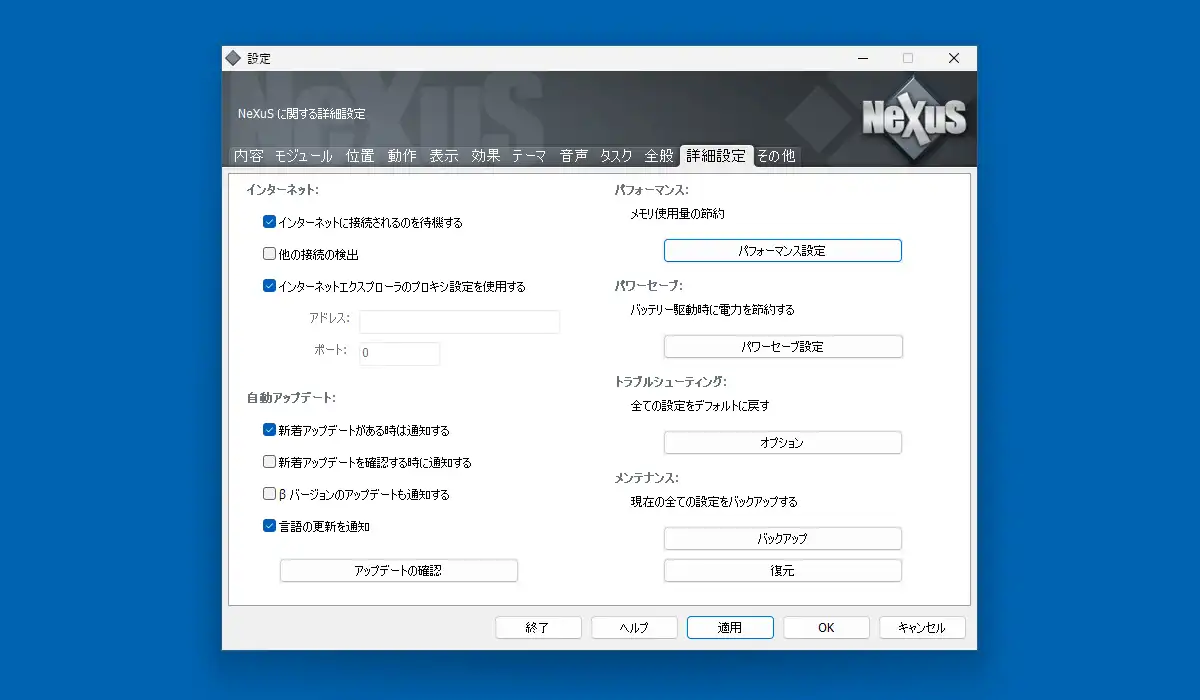
Task: Click the パワーセーブ: heading
Action: pyautogui.click(x=649, y=286)
